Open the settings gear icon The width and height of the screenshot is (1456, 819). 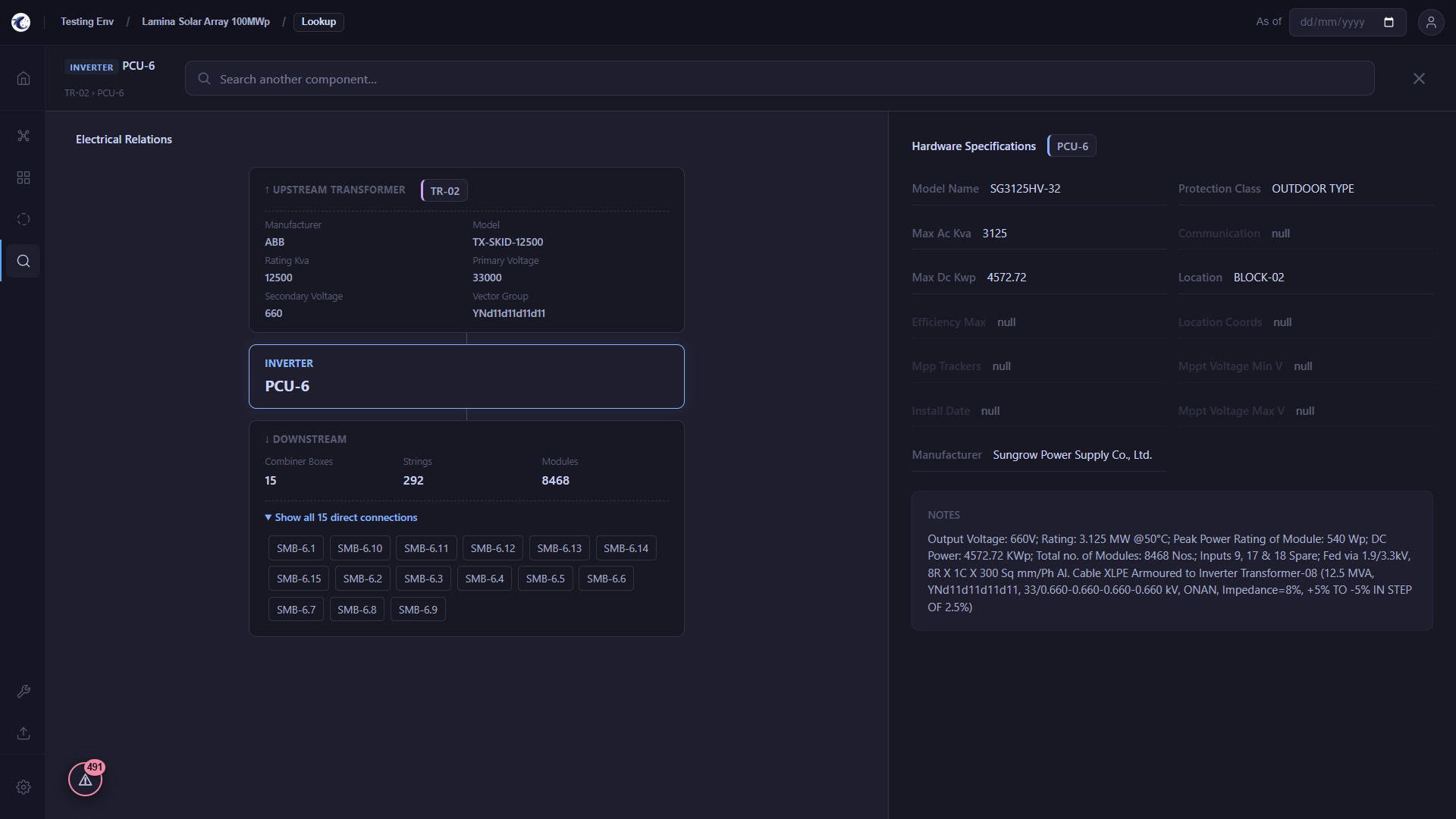tap(24, 787)
